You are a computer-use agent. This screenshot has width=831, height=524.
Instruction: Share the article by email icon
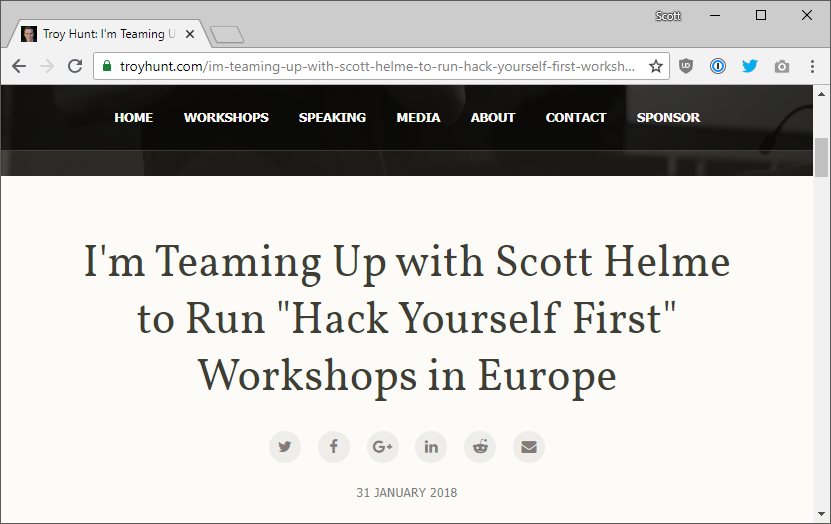(x=529, y=446)
